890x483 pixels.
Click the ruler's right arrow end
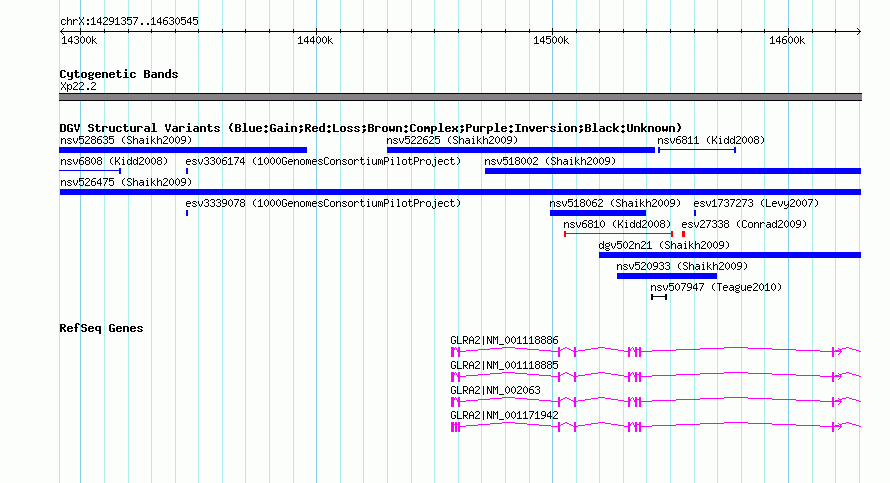click(859, 31)
